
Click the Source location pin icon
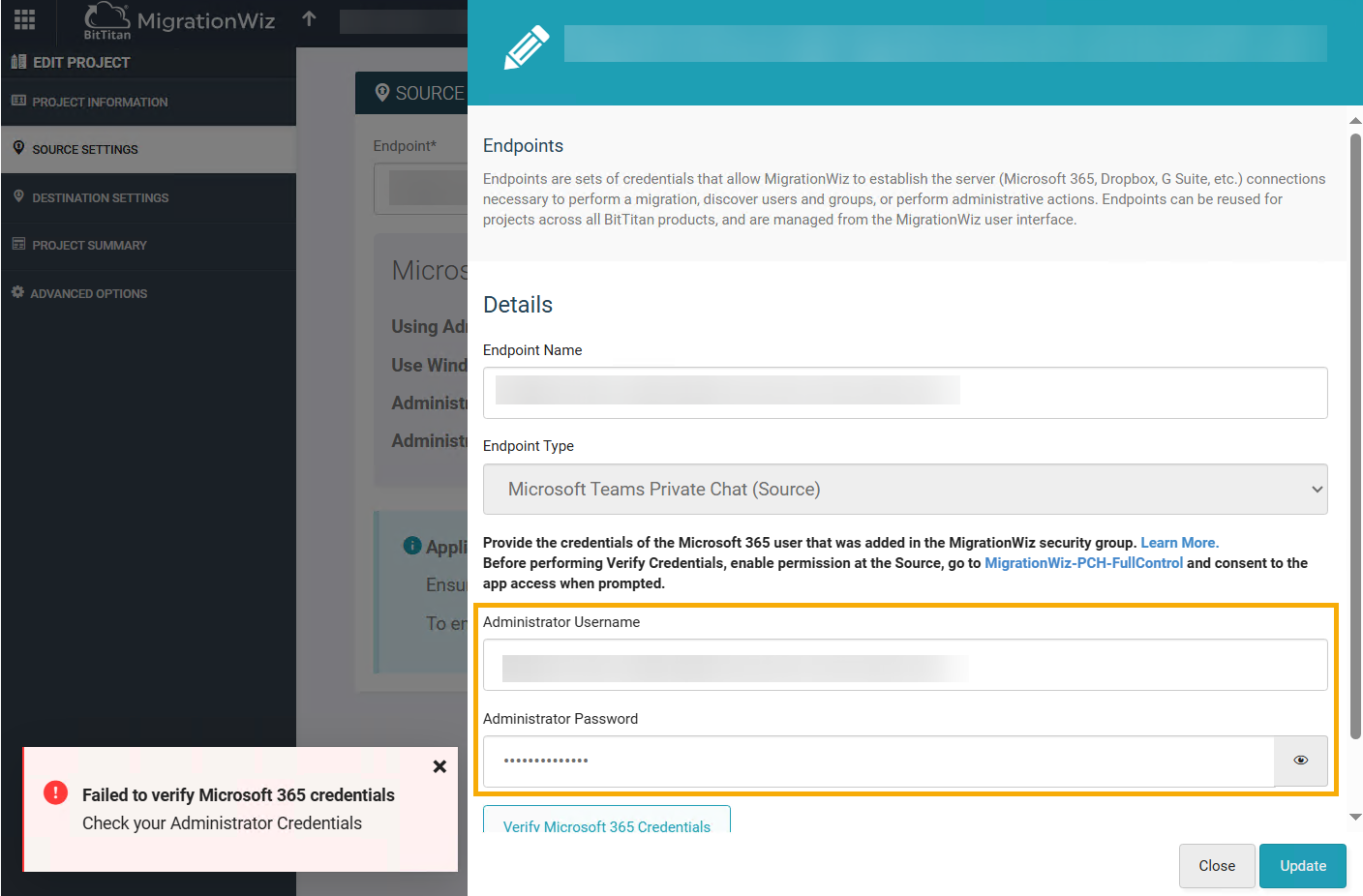coord(382,93)
